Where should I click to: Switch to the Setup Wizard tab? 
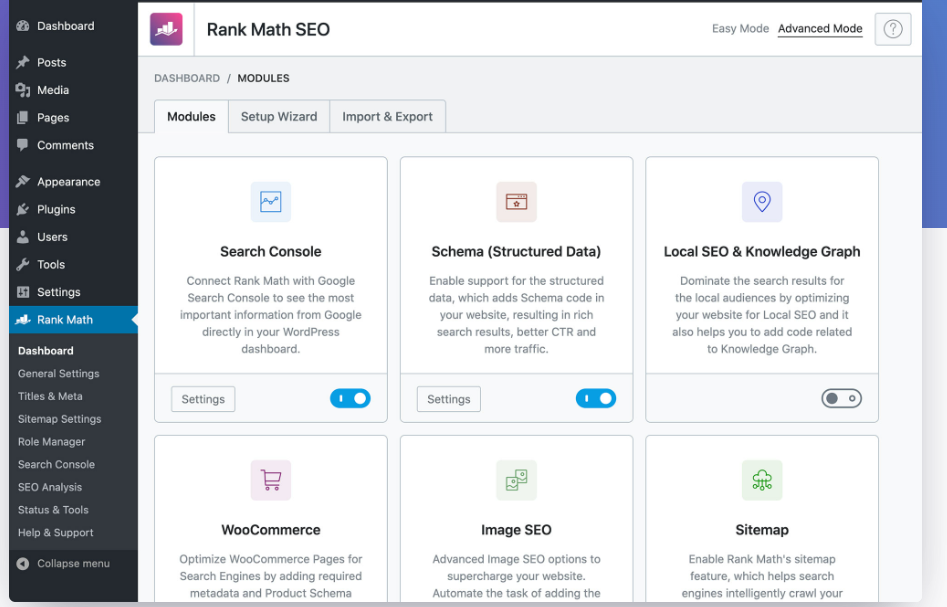click(x=278, y=116)
